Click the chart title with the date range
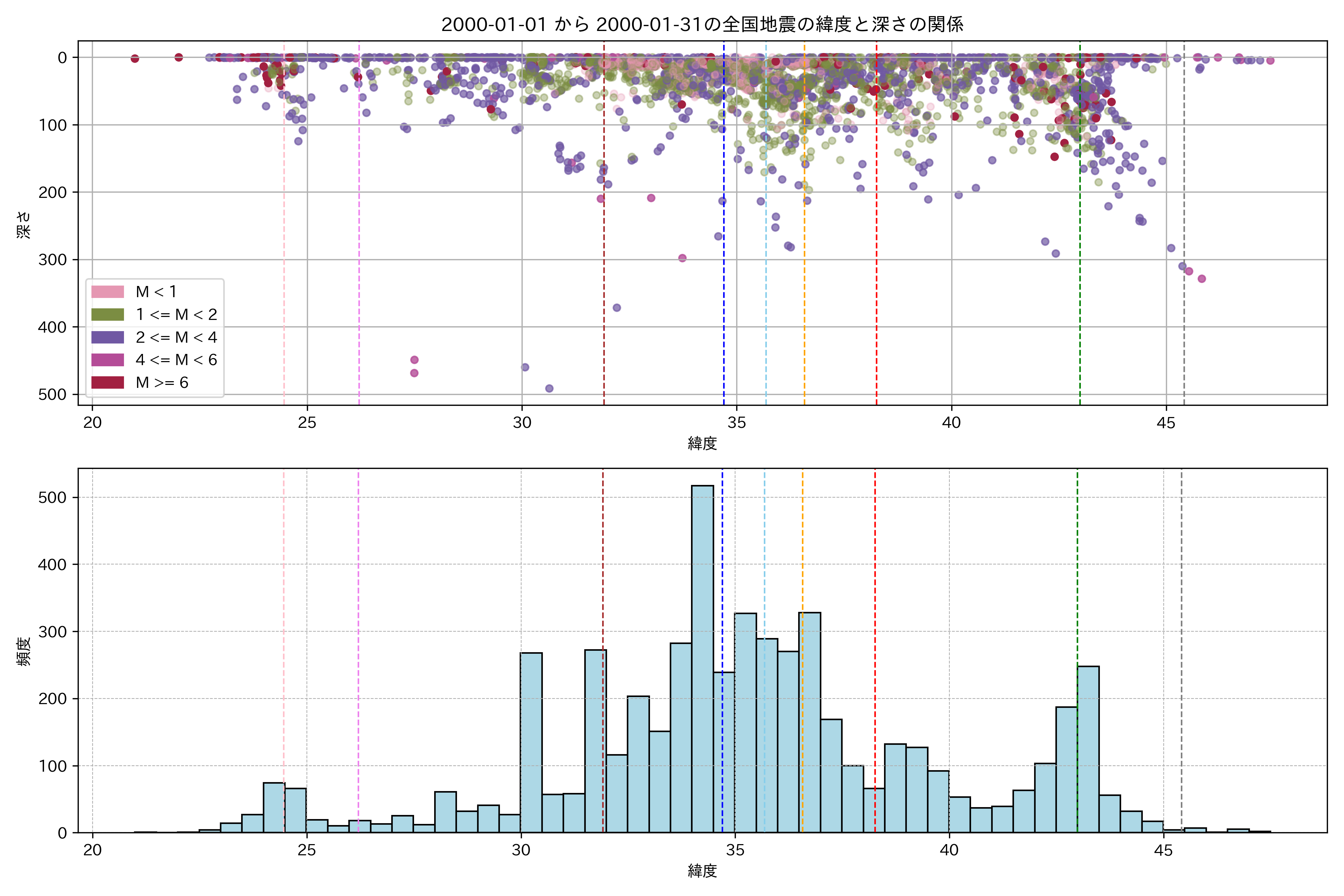The image size is (1344, 896). [x=702, y=24]
